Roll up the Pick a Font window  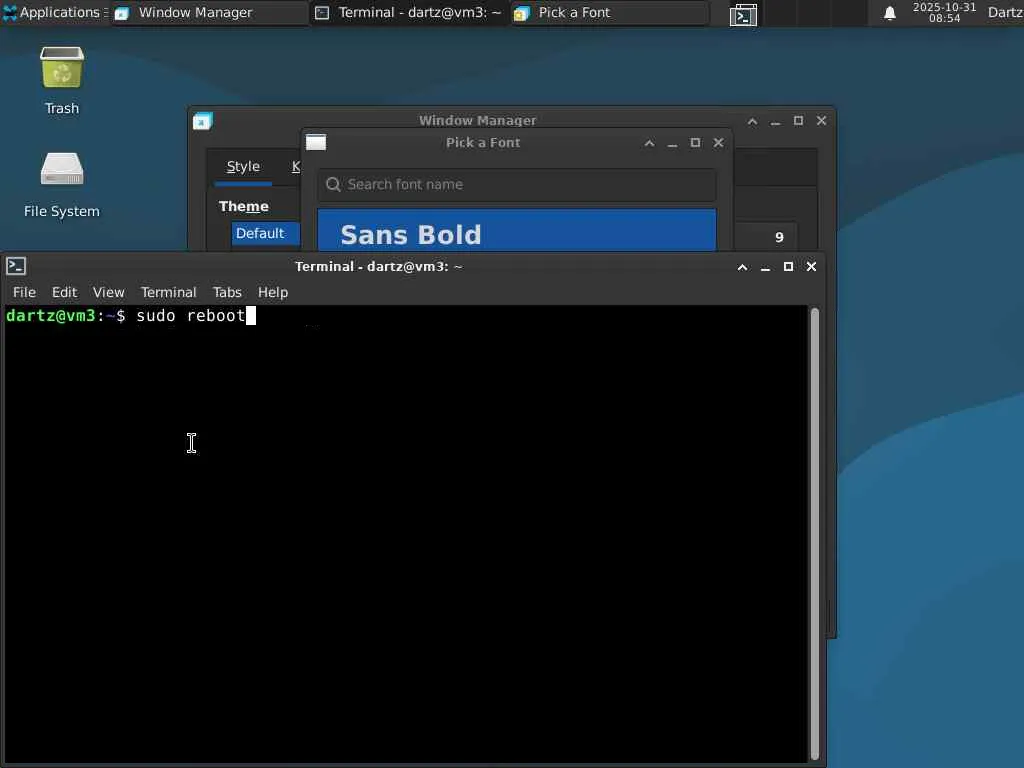[x=649, y=143]
